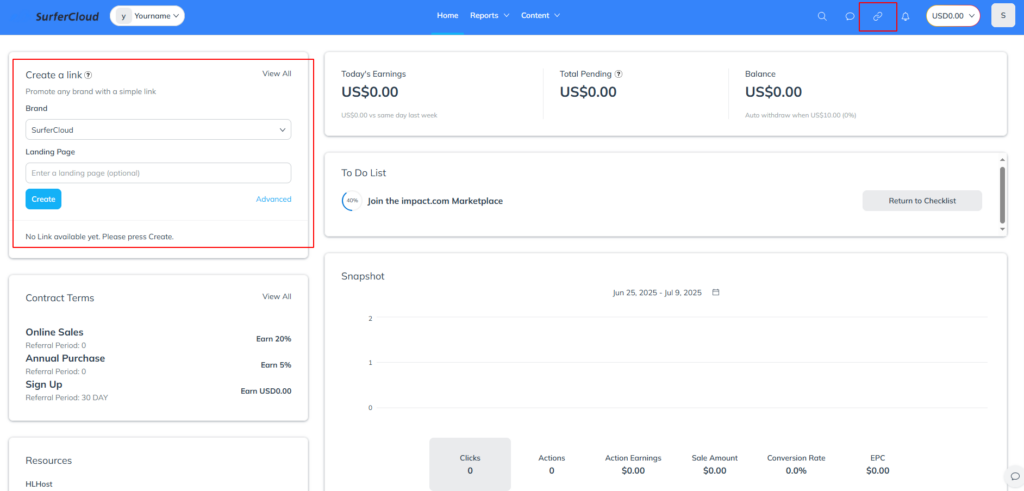Select the Clicks metric tile
The width and height of the screenshot is (1024, 491).
coord(470,464)
